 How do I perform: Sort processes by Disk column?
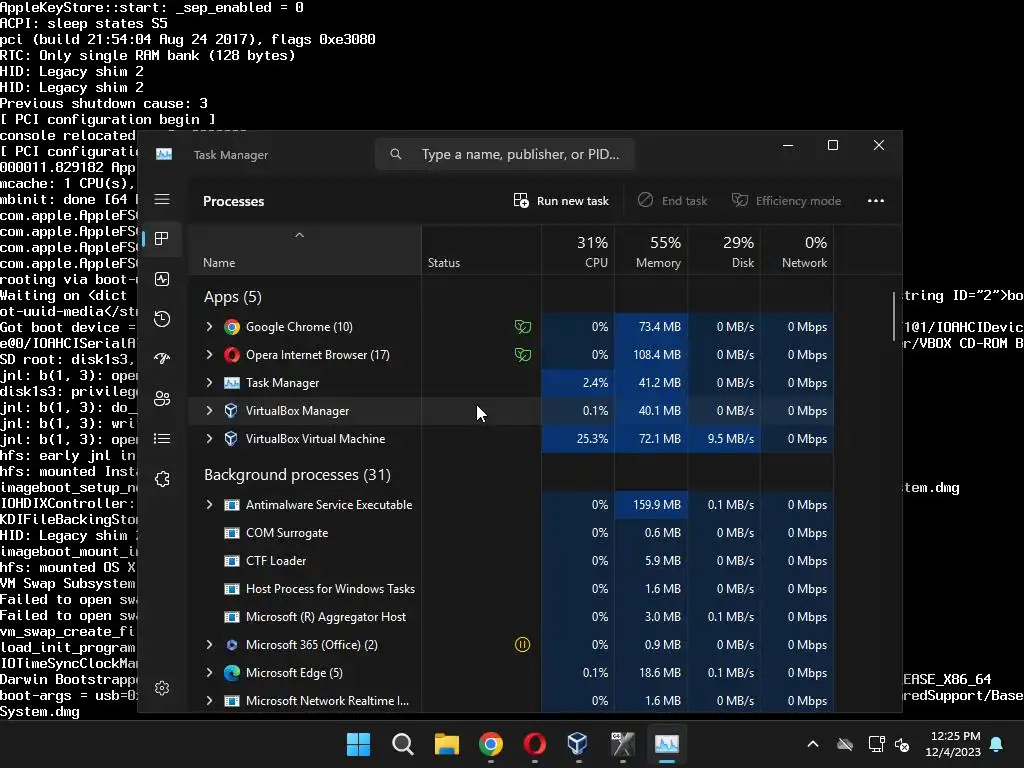tap(724, 251)
